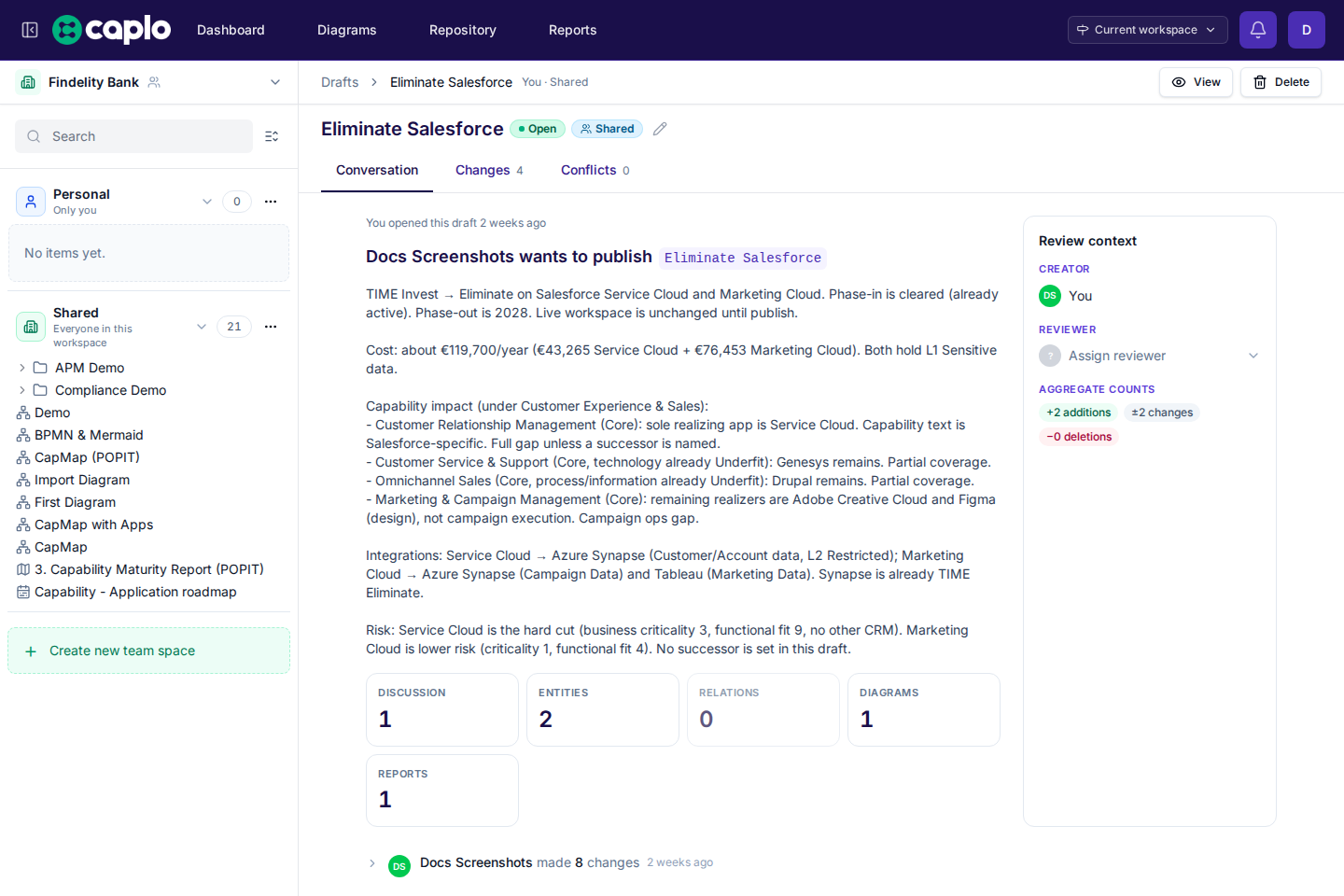Expand the Findelity Bank workspace switcher
1344x896 pixels.
(x=275, y=82)
